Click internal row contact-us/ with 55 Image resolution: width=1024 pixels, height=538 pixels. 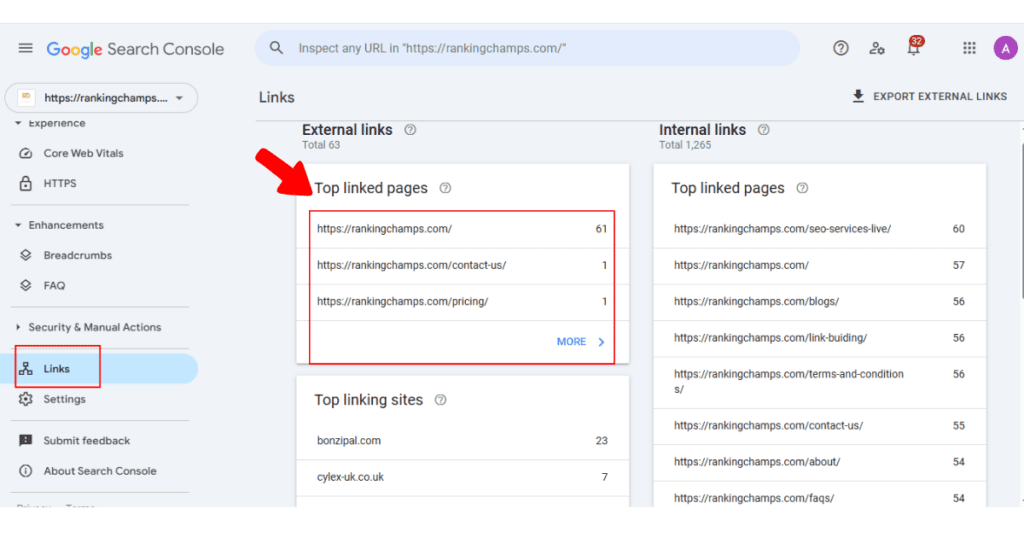click(x=820, y=427)
